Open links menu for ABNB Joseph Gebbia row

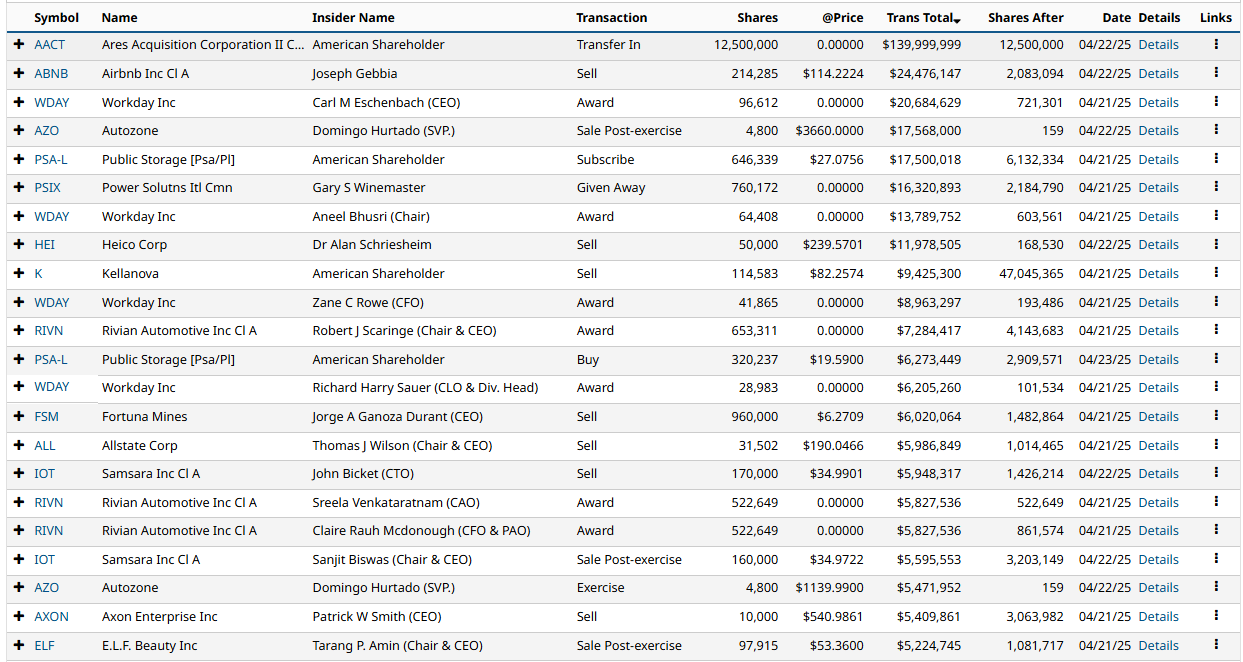pyautogui.click(x=1216, y=73)
